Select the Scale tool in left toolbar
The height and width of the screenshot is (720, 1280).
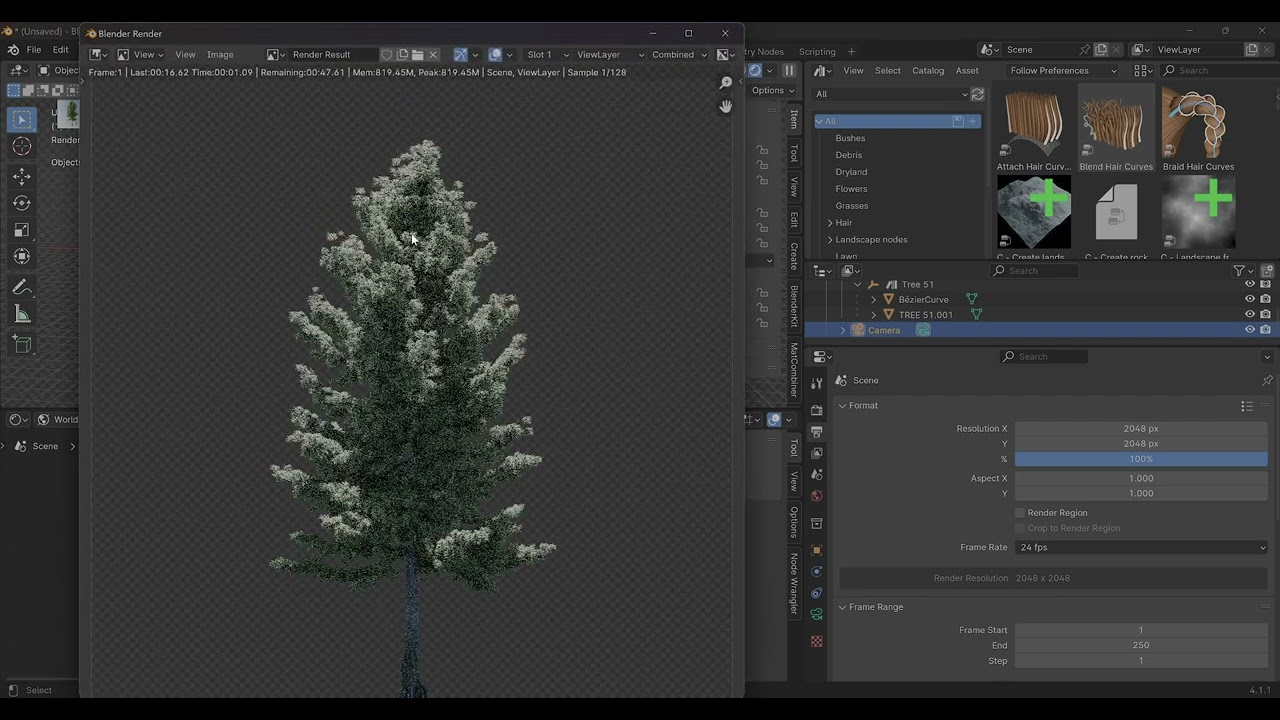point(22,230)
